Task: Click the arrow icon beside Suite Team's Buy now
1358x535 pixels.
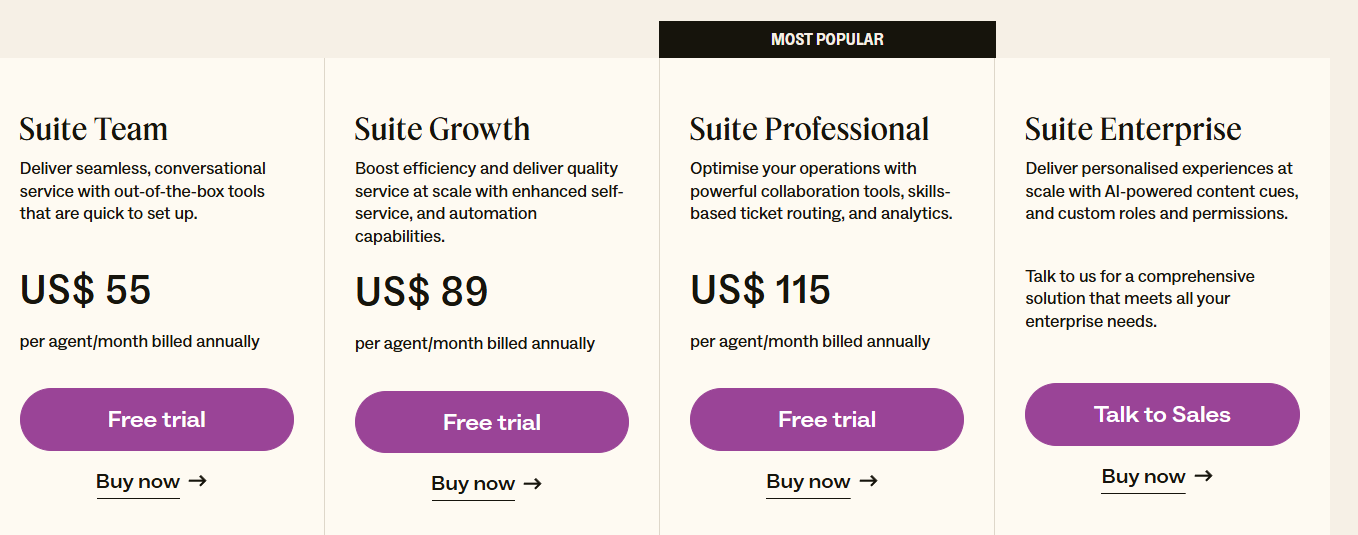Action: pyautogui.click(x=198, y=481)
